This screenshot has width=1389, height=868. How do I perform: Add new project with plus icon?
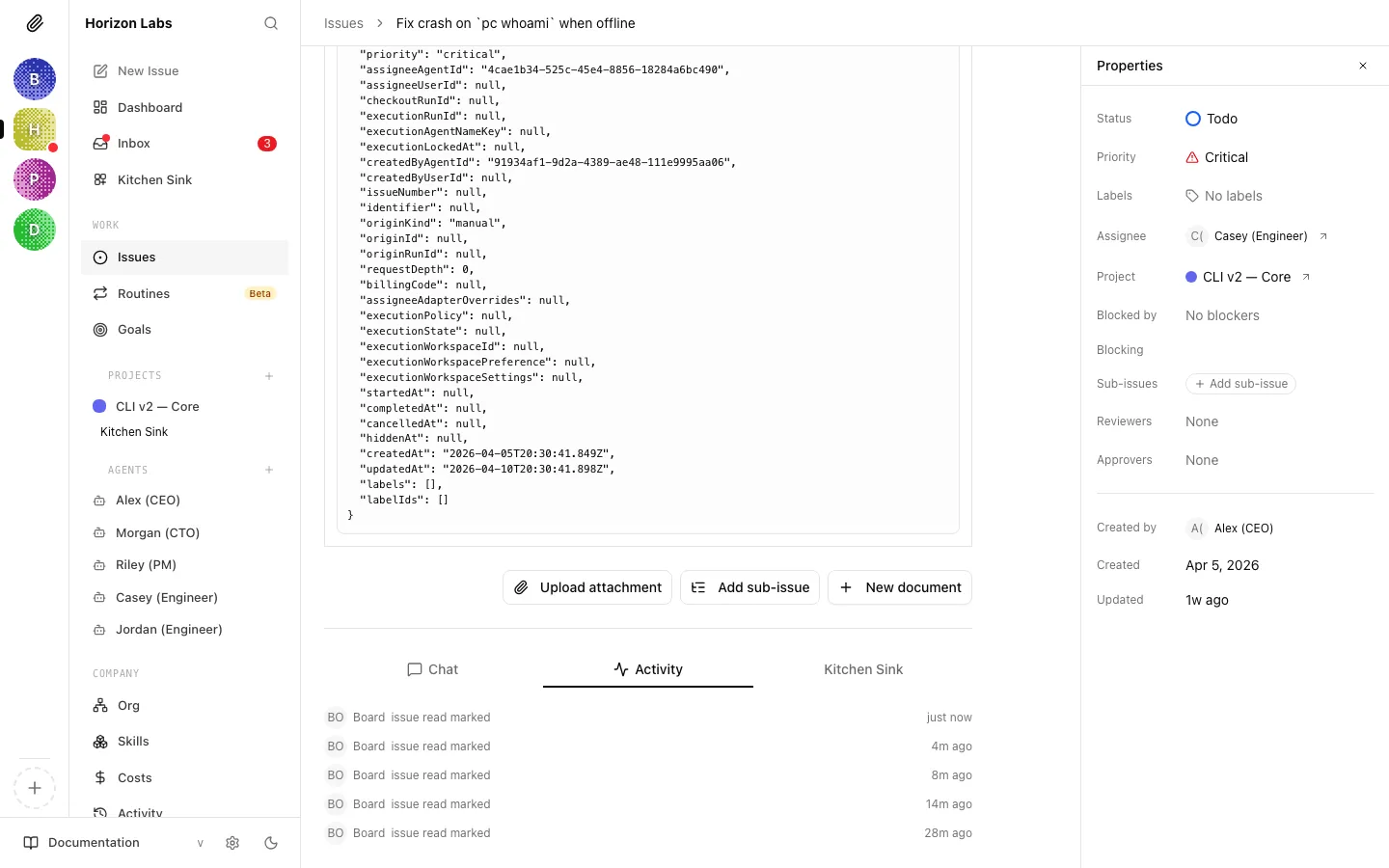click(269, 376)
